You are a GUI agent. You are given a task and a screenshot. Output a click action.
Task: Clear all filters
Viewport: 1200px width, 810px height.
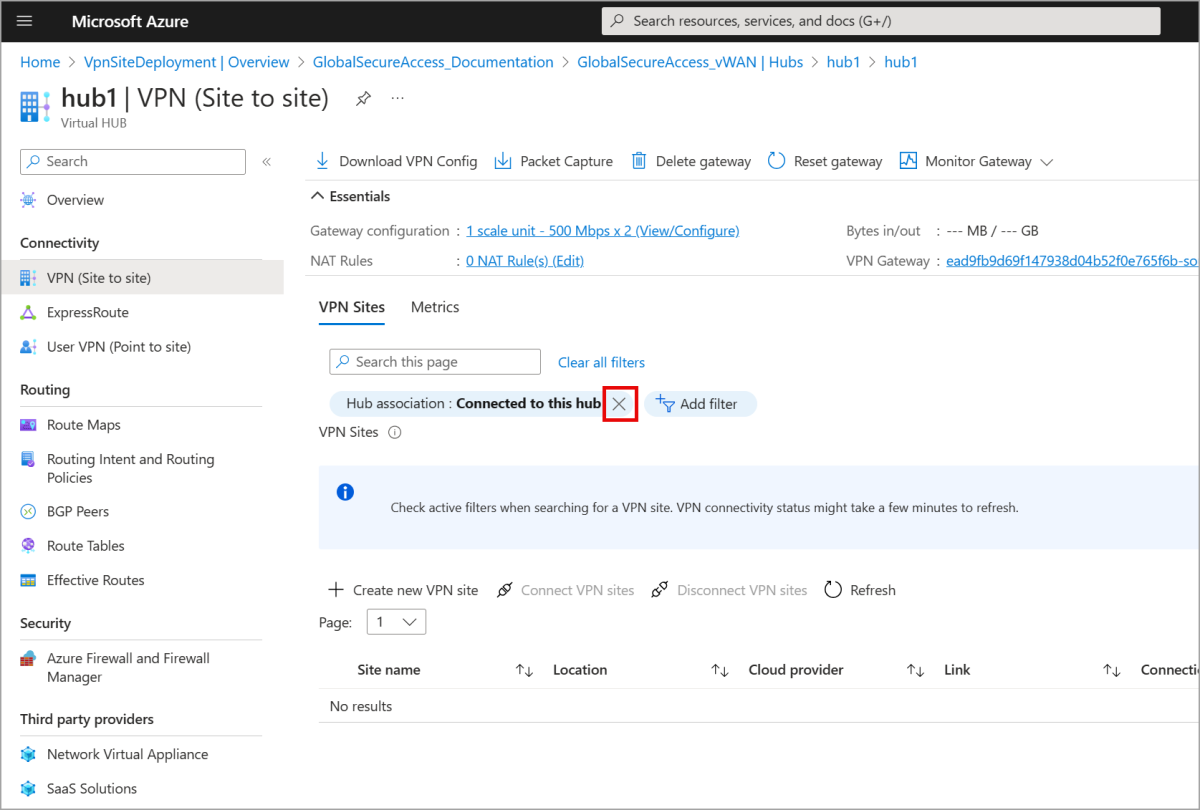601,362
